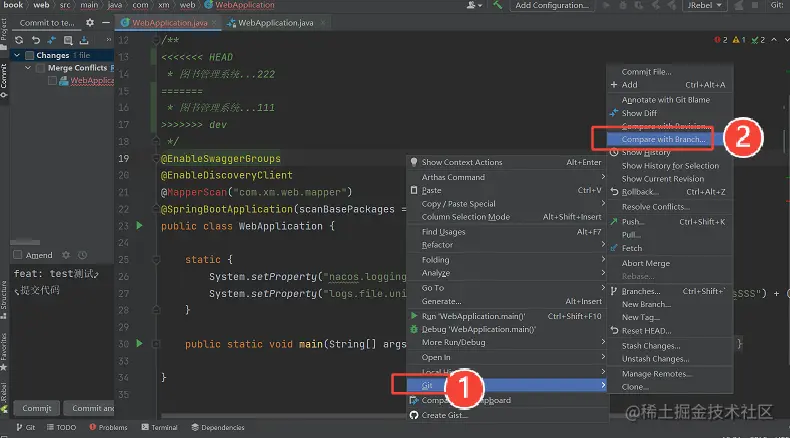Click 'web' breadcrumb after book

click(41, 5)
